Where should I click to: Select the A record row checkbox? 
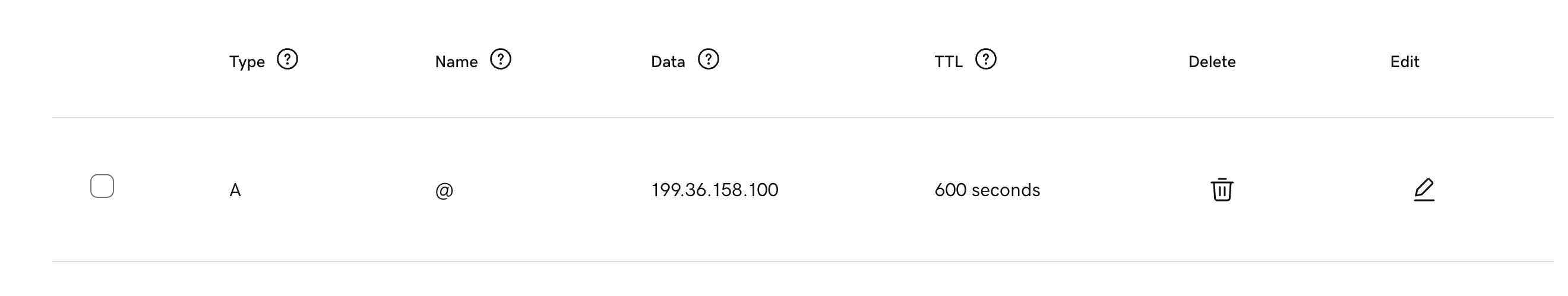(x=102, y=187)
